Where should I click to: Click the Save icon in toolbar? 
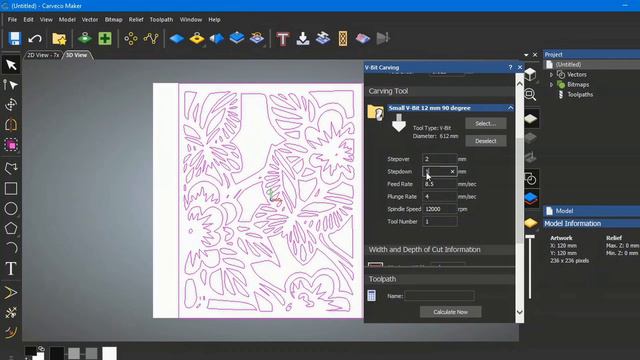[15, 38]
